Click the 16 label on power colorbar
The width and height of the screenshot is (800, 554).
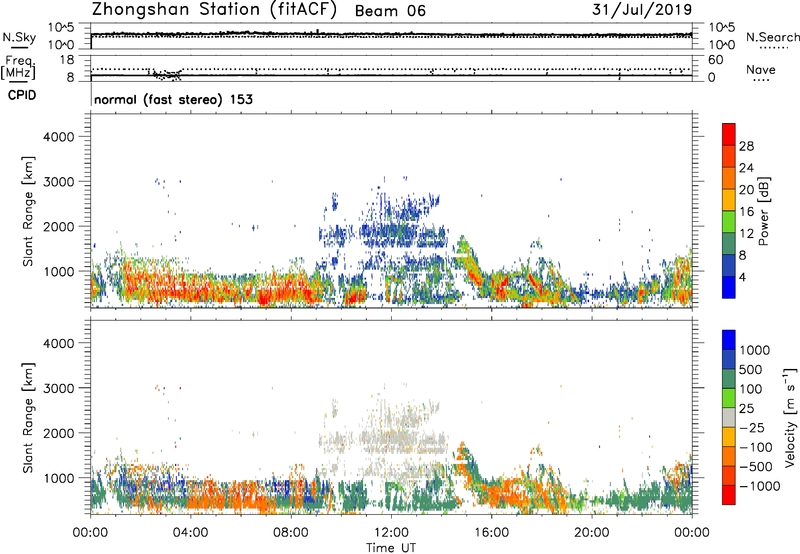point(746,212)
